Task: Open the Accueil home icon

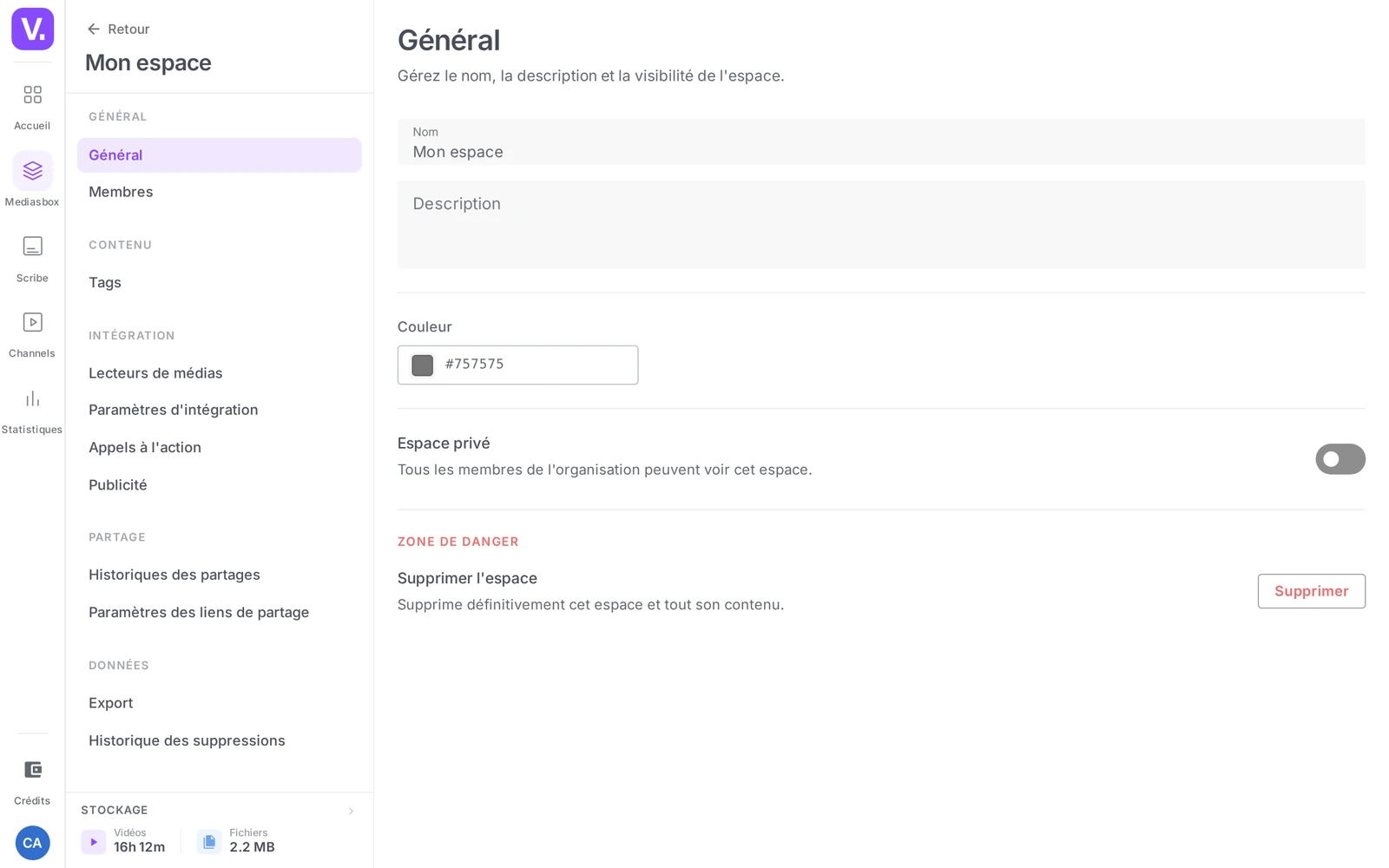Action: tap(32, 95)
